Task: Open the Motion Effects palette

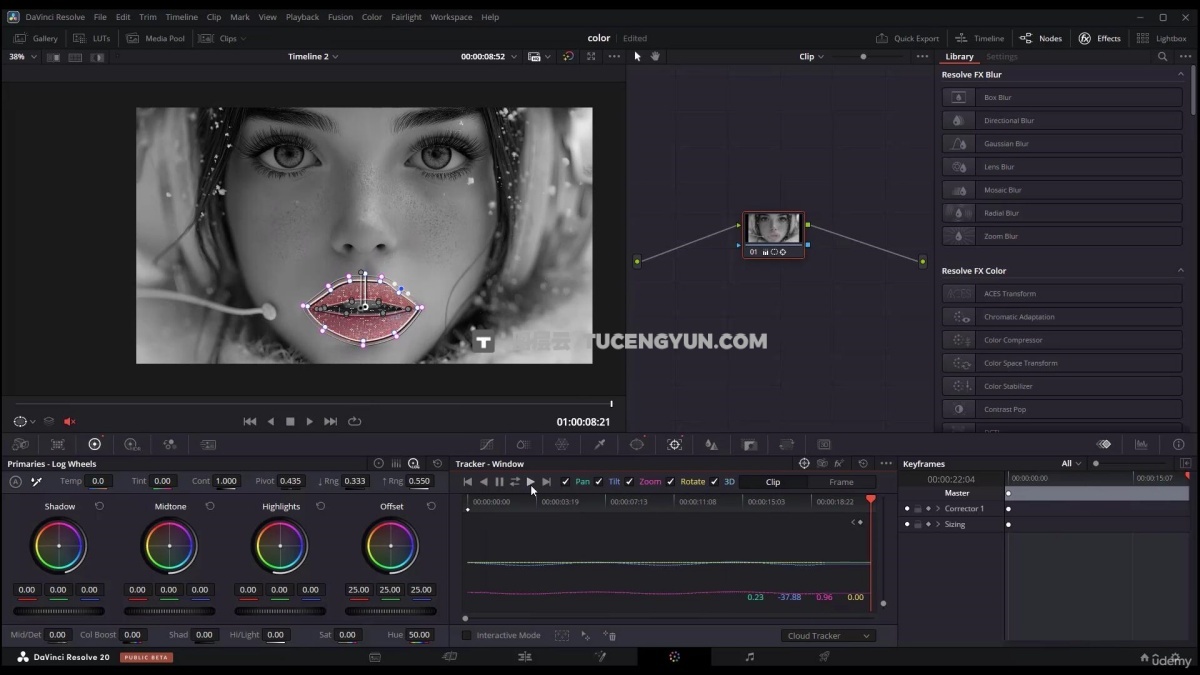Action: [208, 444]
